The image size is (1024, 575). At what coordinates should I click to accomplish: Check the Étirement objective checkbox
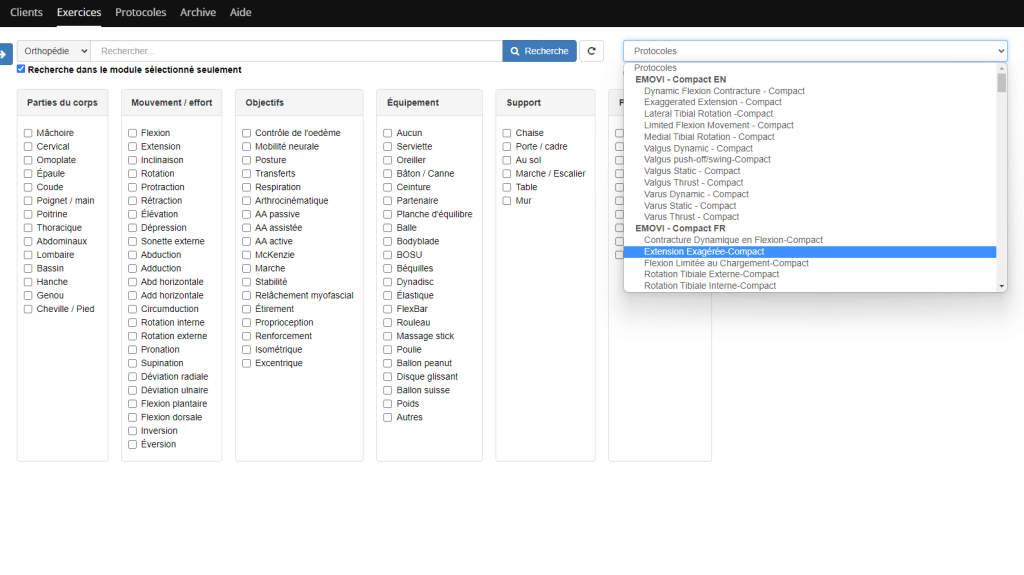pyautogui.click(x=247, y=309)
